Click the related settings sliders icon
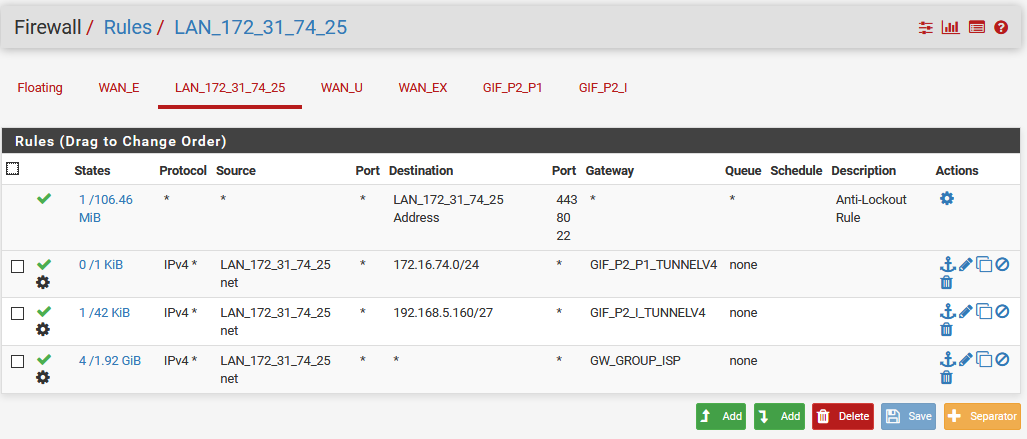 (x=925, y=28)
